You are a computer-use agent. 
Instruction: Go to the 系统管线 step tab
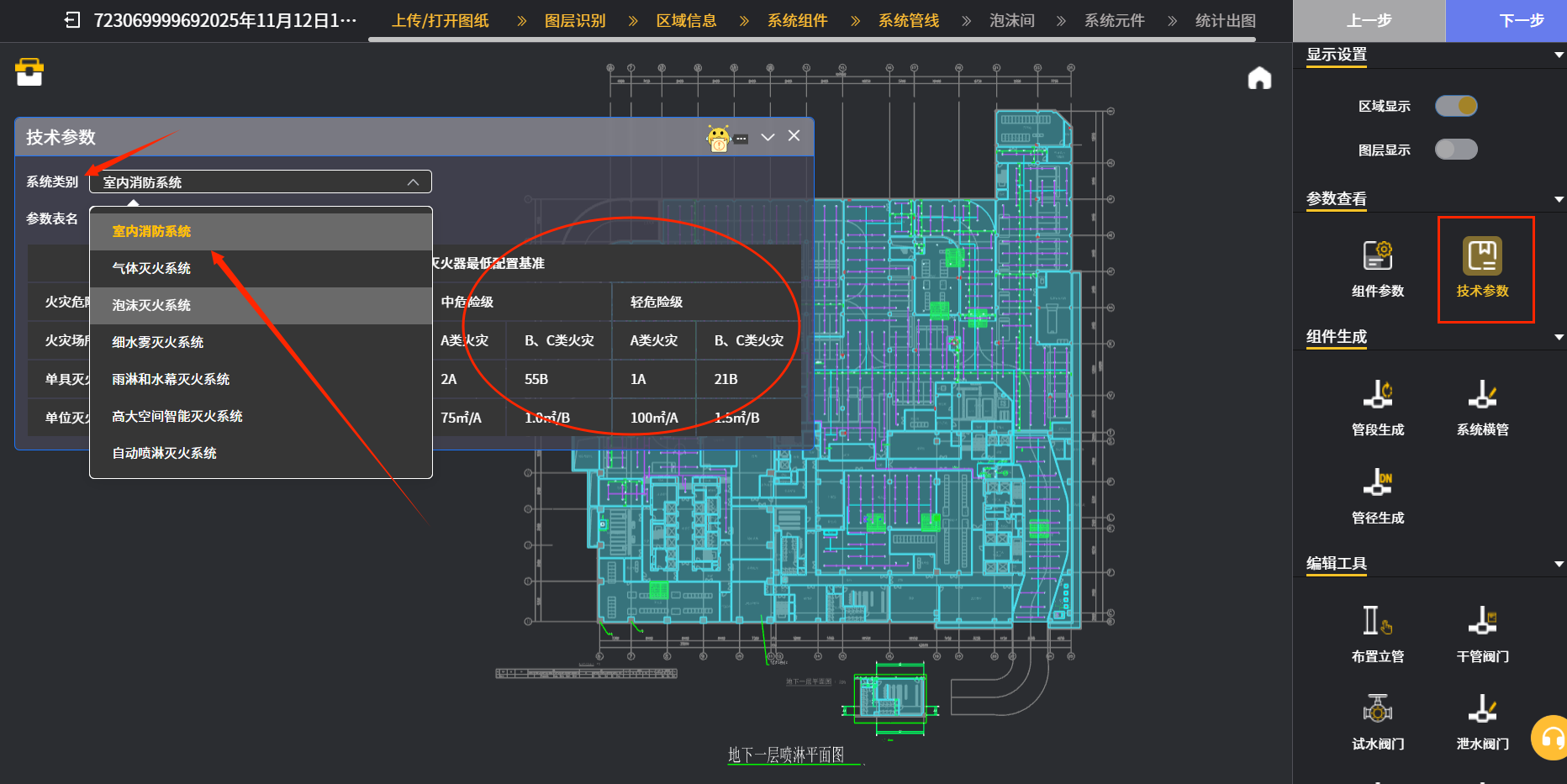pyautogui.click(x=908, y=21)
